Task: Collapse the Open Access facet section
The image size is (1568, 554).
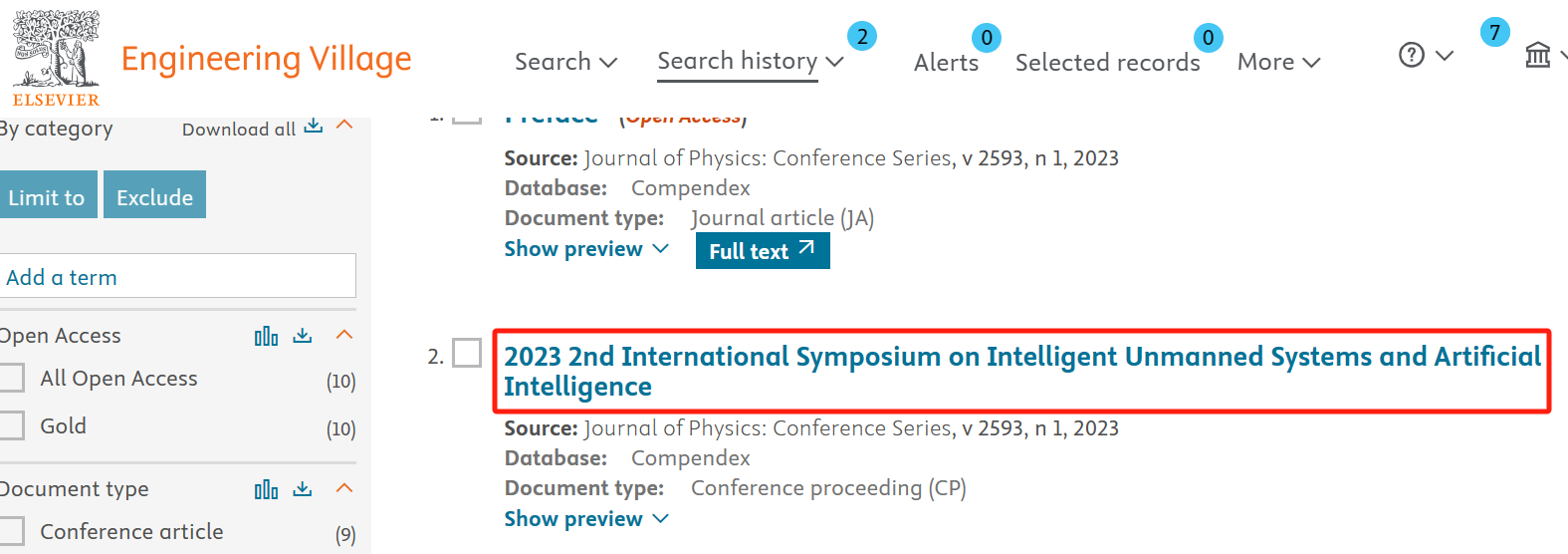Action: click(344, 335)
